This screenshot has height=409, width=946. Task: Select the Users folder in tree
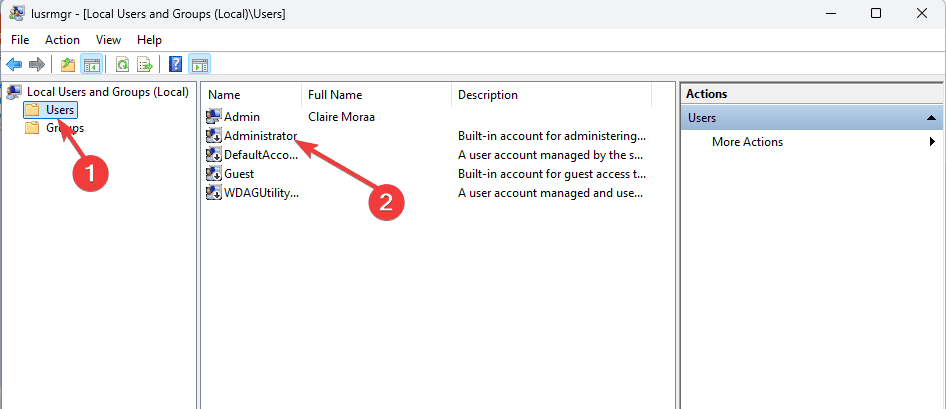(x=60, y=110)
